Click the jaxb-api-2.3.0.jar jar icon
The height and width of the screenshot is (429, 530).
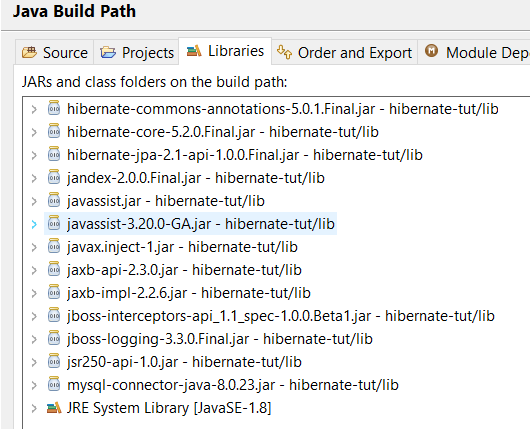[54, 269]
